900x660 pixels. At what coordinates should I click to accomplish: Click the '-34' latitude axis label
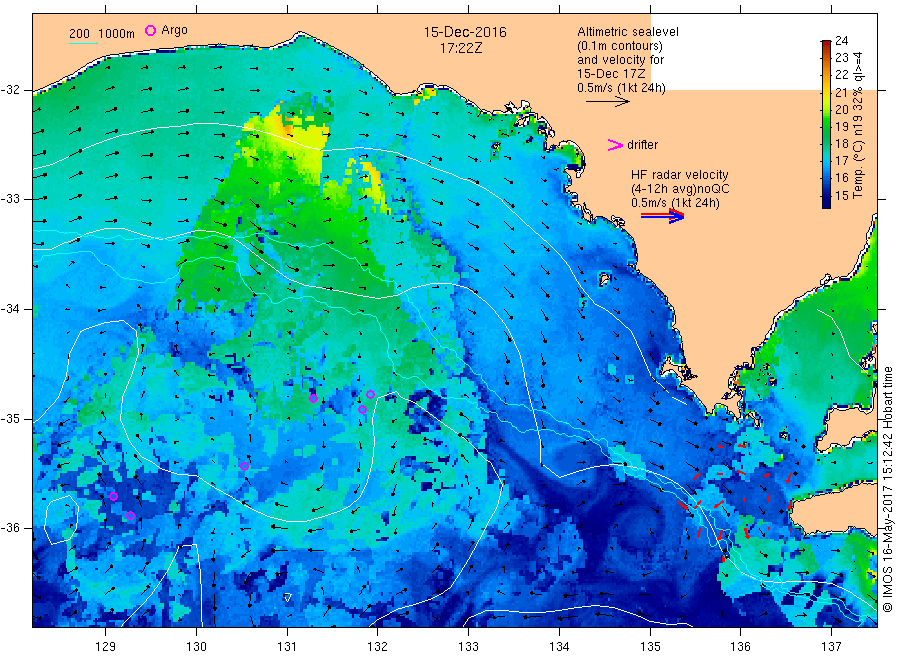(10, 309)
